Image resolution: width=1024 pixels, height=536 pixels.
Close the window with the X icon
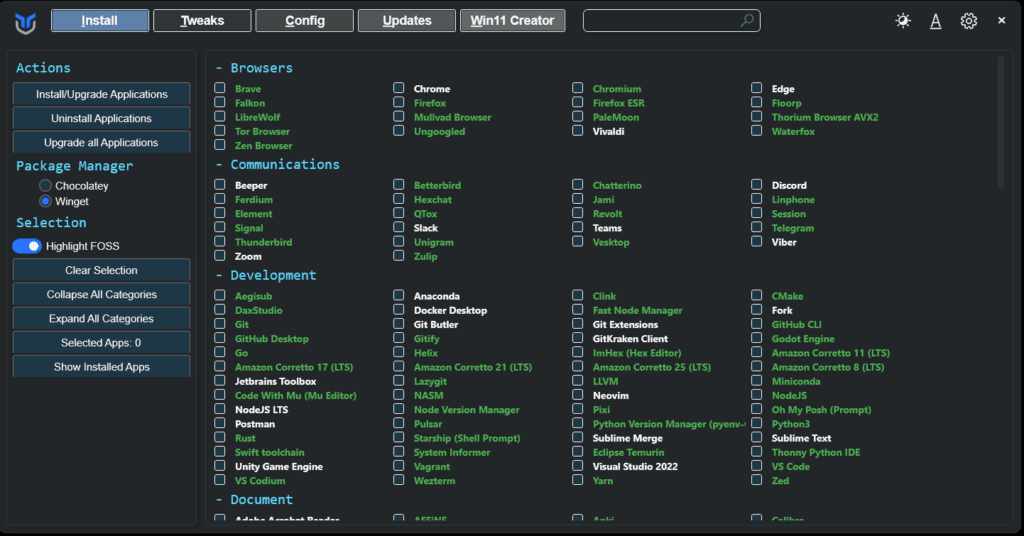(1001, 21)
